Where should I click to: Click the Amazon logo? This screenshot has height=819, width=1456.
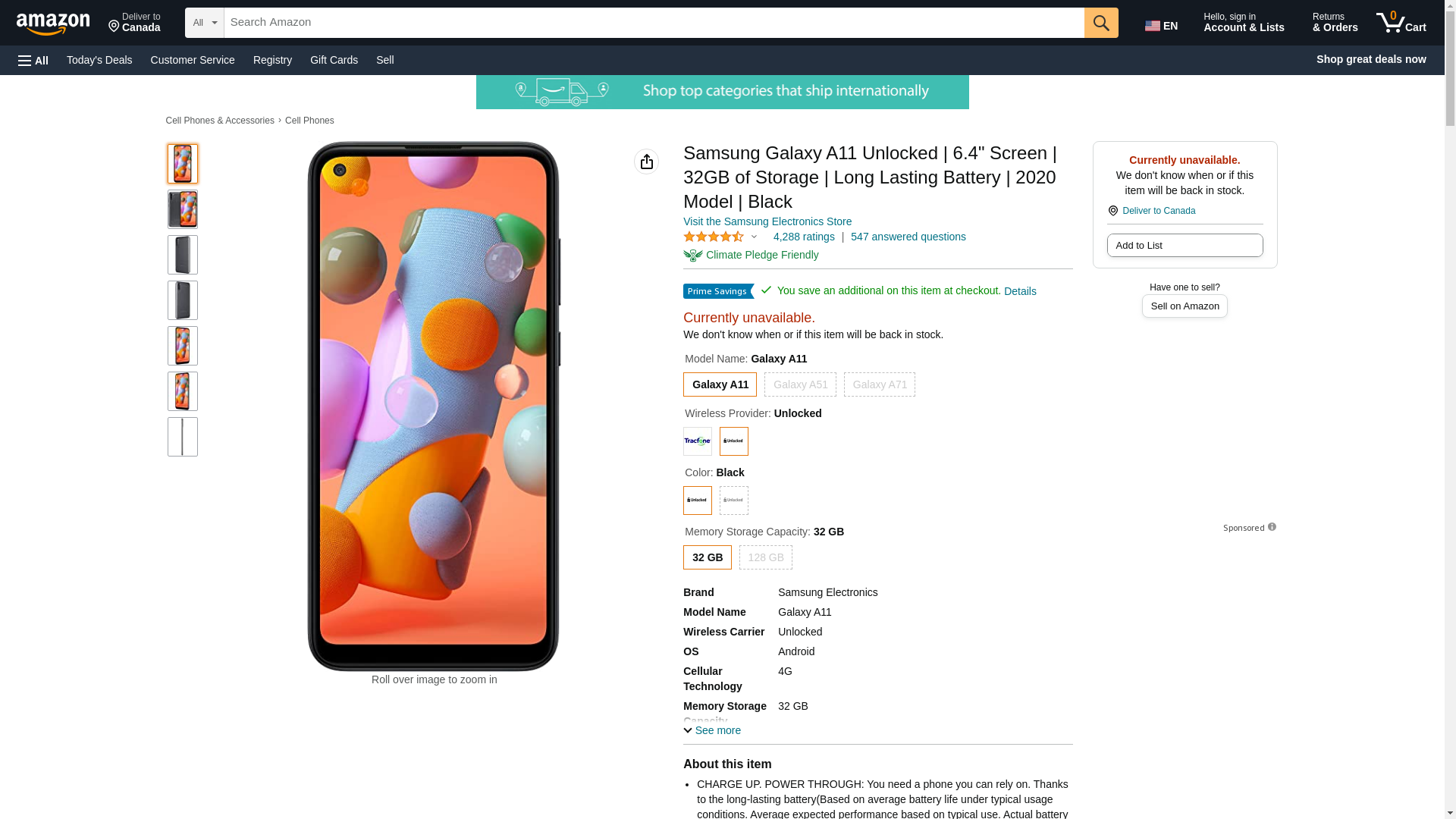(53, 24)
